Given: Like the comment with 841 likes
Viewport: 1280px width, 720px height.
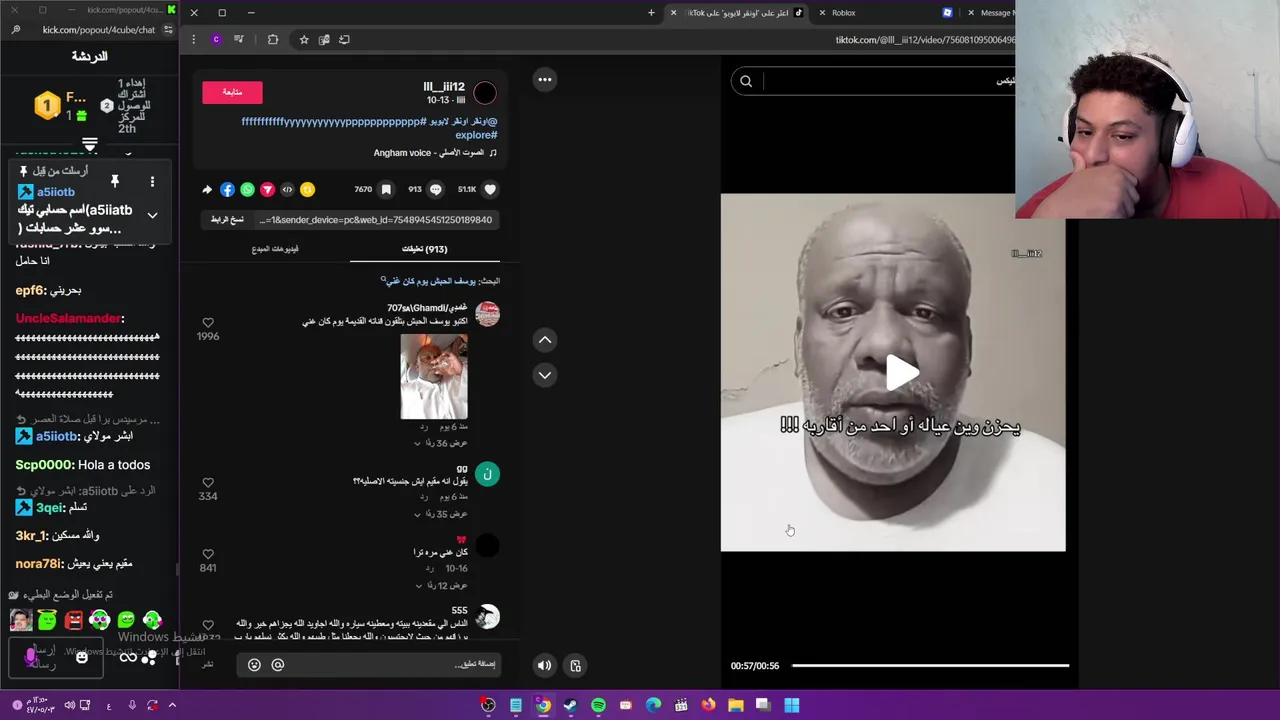Looking at the screenshot, I should coord(208,554).
